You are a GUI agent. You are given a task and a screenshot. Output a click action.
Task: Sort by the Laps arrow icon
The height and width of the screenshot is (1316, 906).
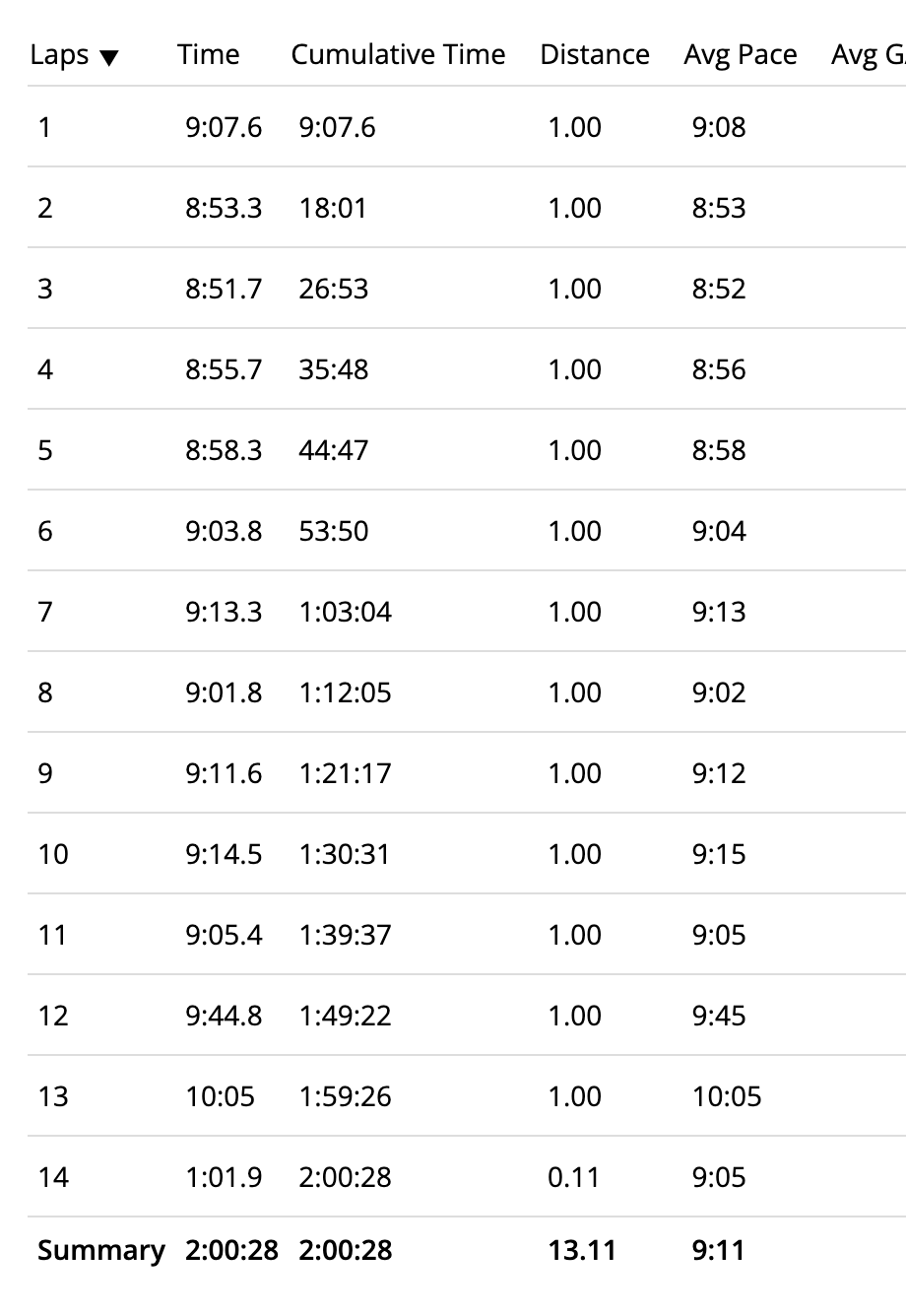(x=108, y=58)
